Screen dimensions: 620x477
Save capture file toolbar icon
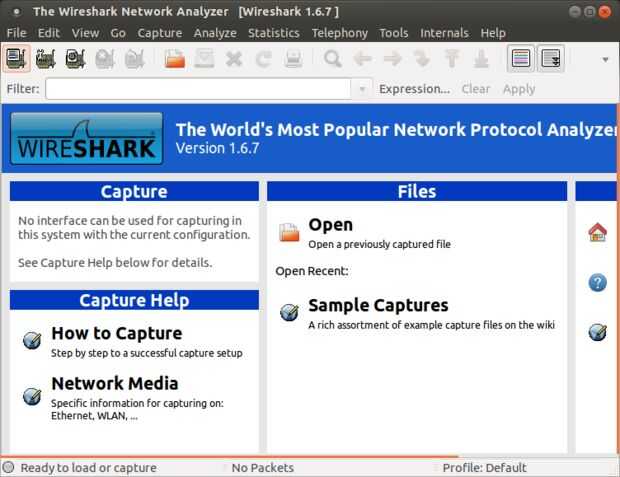[x=204, y=59]
